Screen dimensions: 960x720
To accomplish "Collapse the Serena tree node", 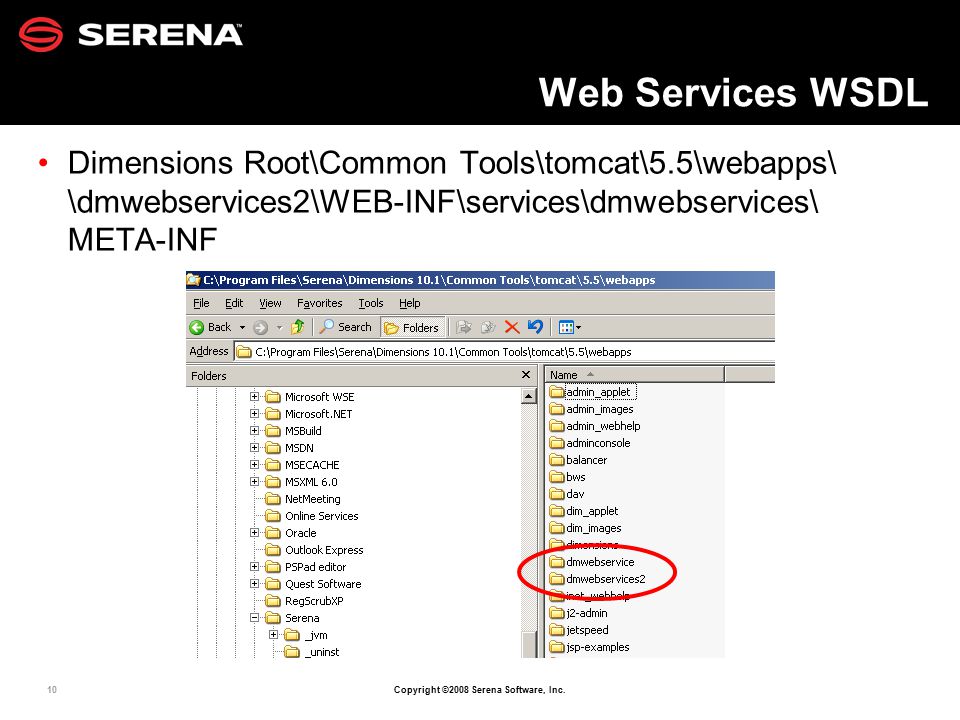I will (254, 618).
